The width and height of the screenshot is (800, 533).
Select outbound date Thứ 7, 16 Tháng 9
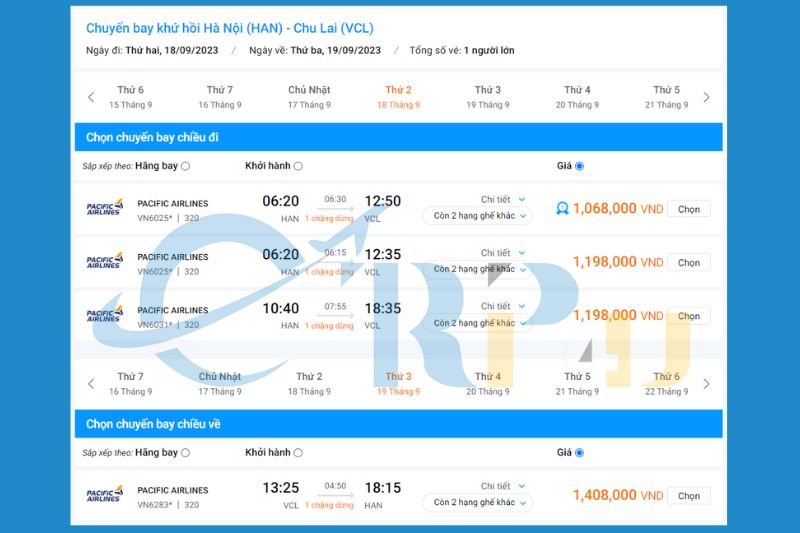220,97
